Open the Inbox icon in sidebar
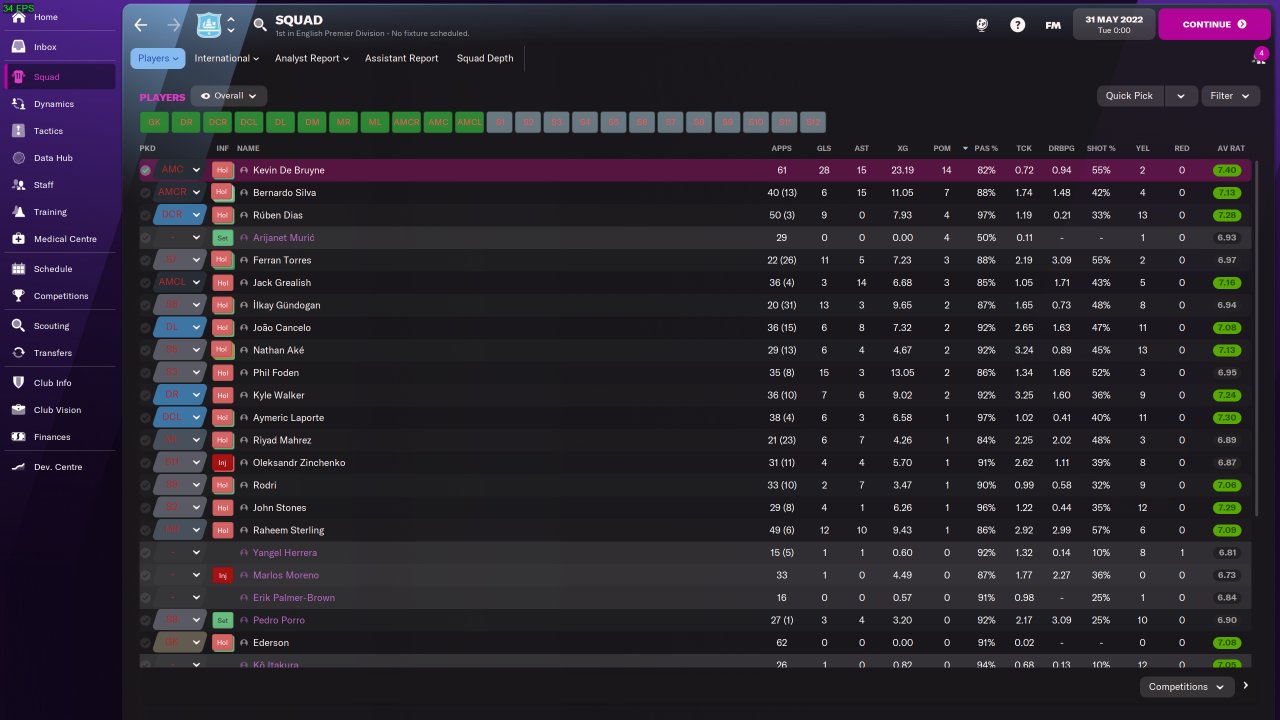The width and height of the screenshot is (1280, 720). [x=19, y=47]
